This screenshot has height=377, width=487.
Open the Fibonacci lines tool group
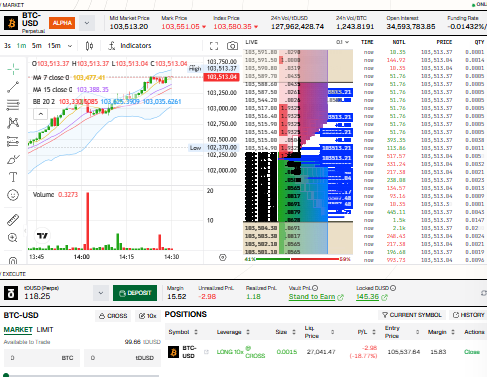[x=13, y=105]
